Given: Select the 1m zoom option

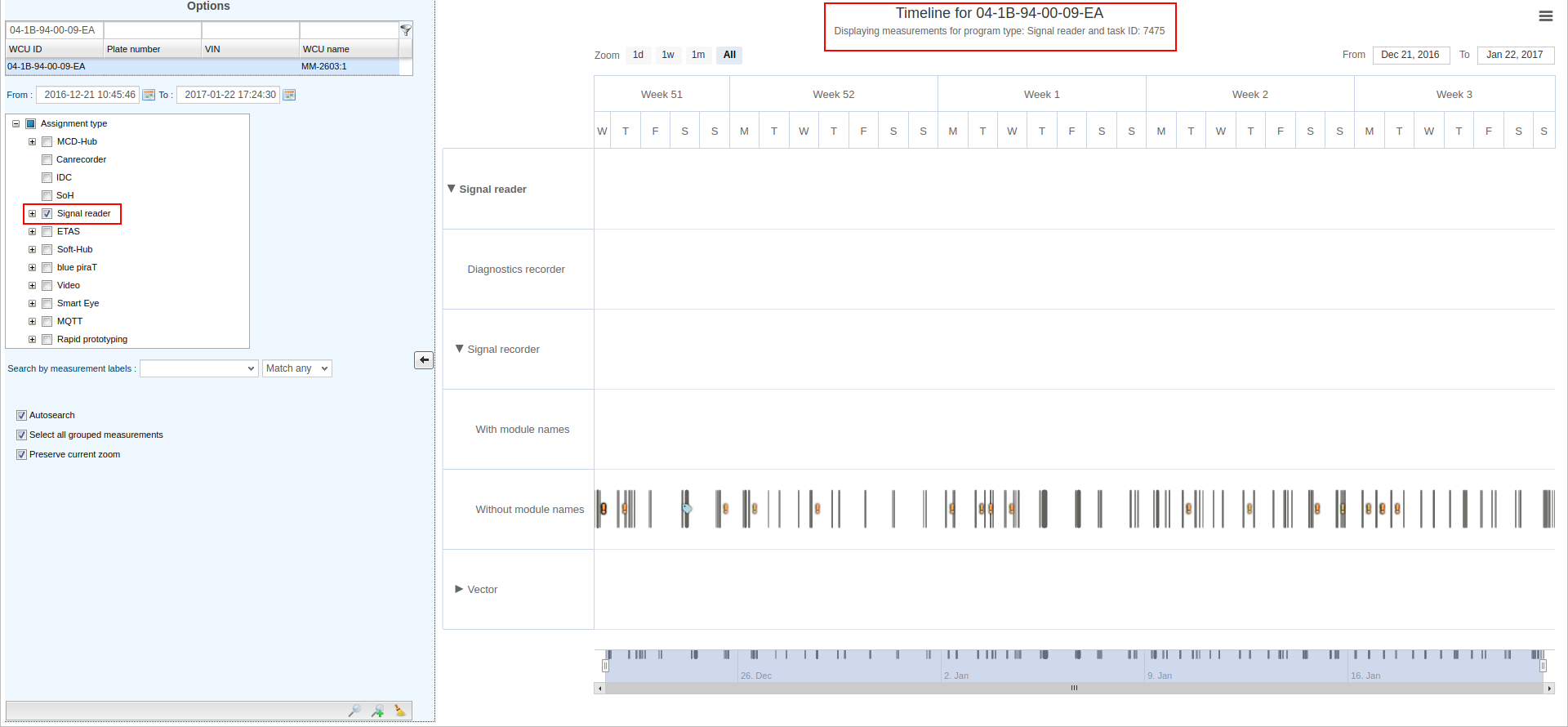Looking at the screenshot, I should point(697,55).
